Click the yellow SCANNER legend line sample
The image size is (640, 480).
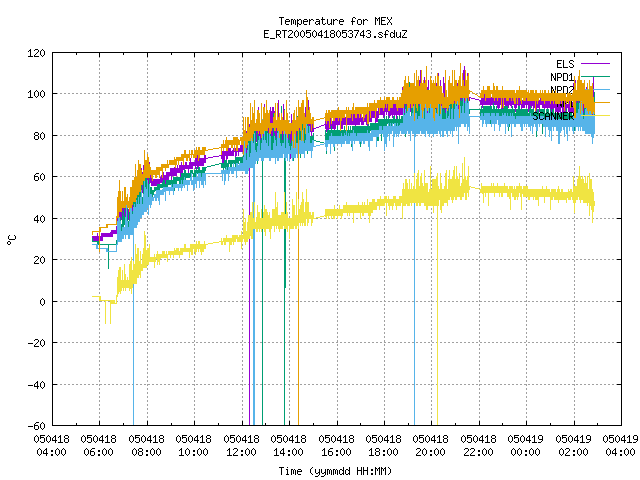[595, 116]
